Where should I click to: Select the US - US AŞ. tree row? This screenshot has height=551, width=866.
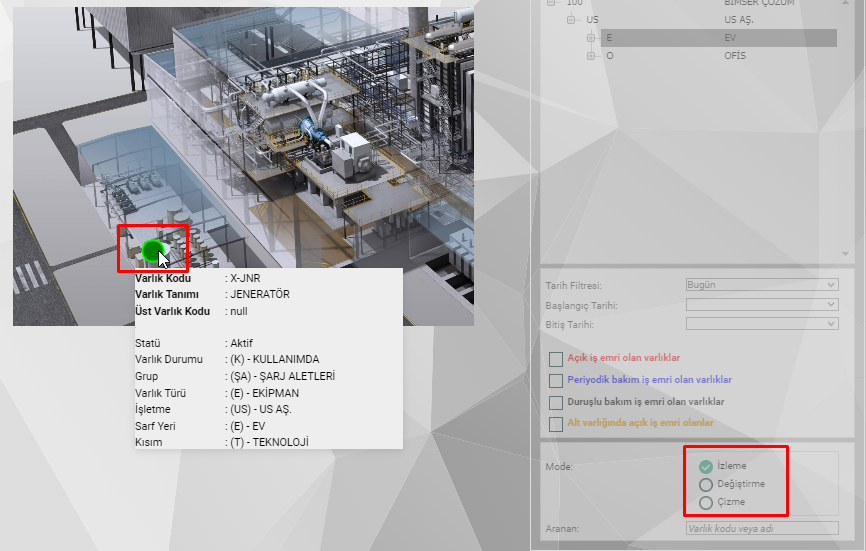709,20
